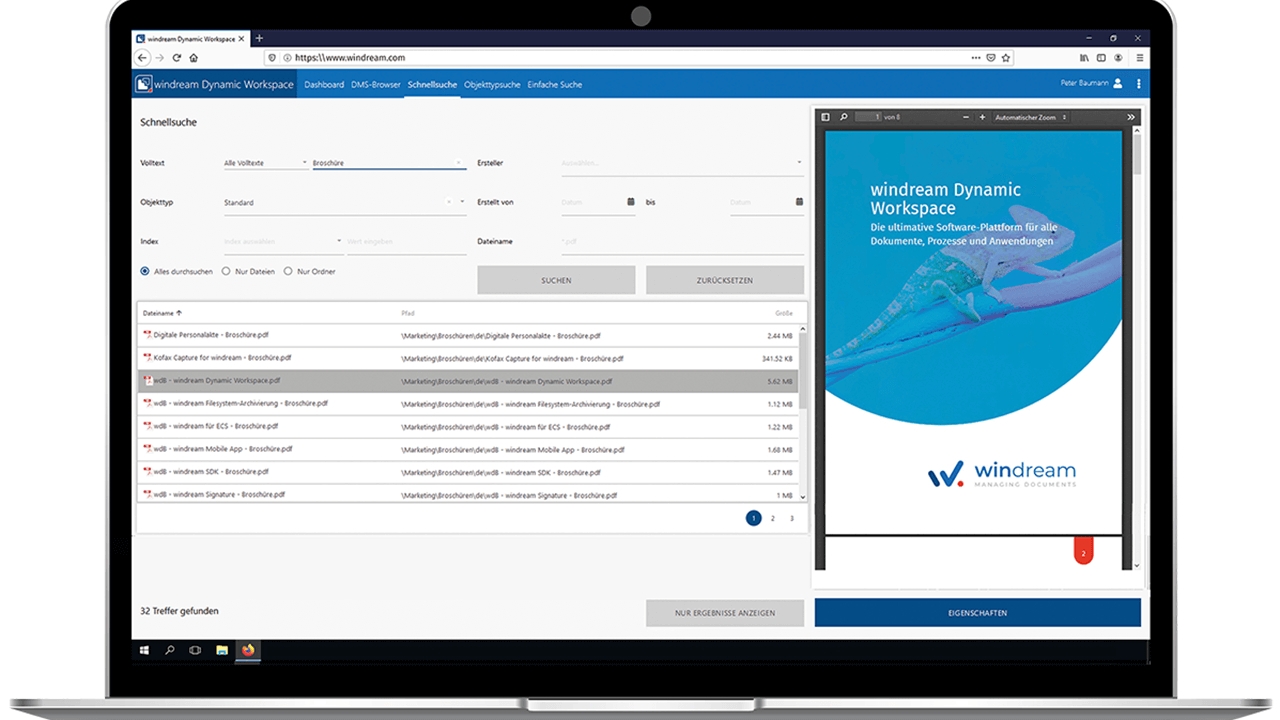Select the Schnellsuche tab

tap(432, 84)
